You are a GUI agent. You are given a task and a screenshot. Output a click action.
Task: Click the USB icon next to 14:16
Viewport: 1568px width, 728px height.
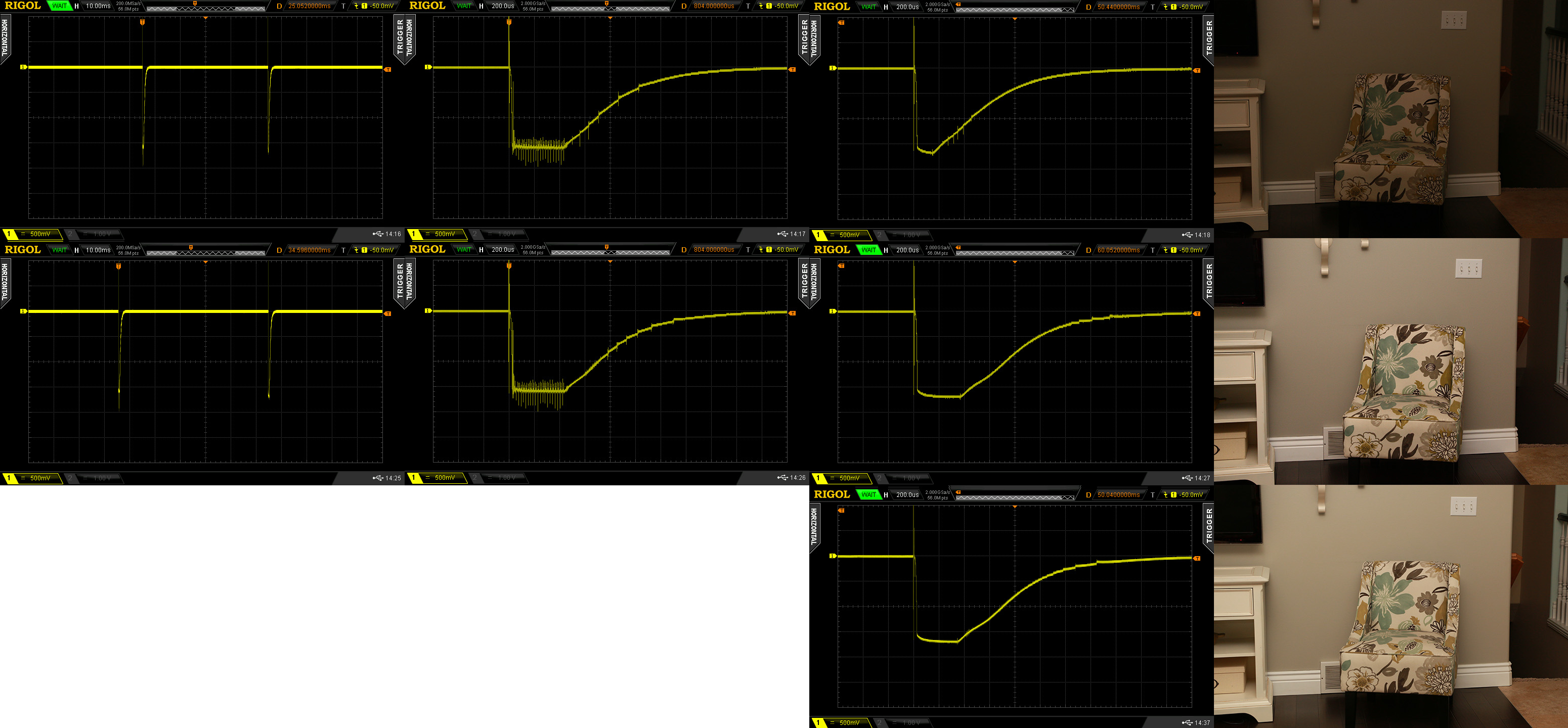pyautogui.click(x=377, y=234)
